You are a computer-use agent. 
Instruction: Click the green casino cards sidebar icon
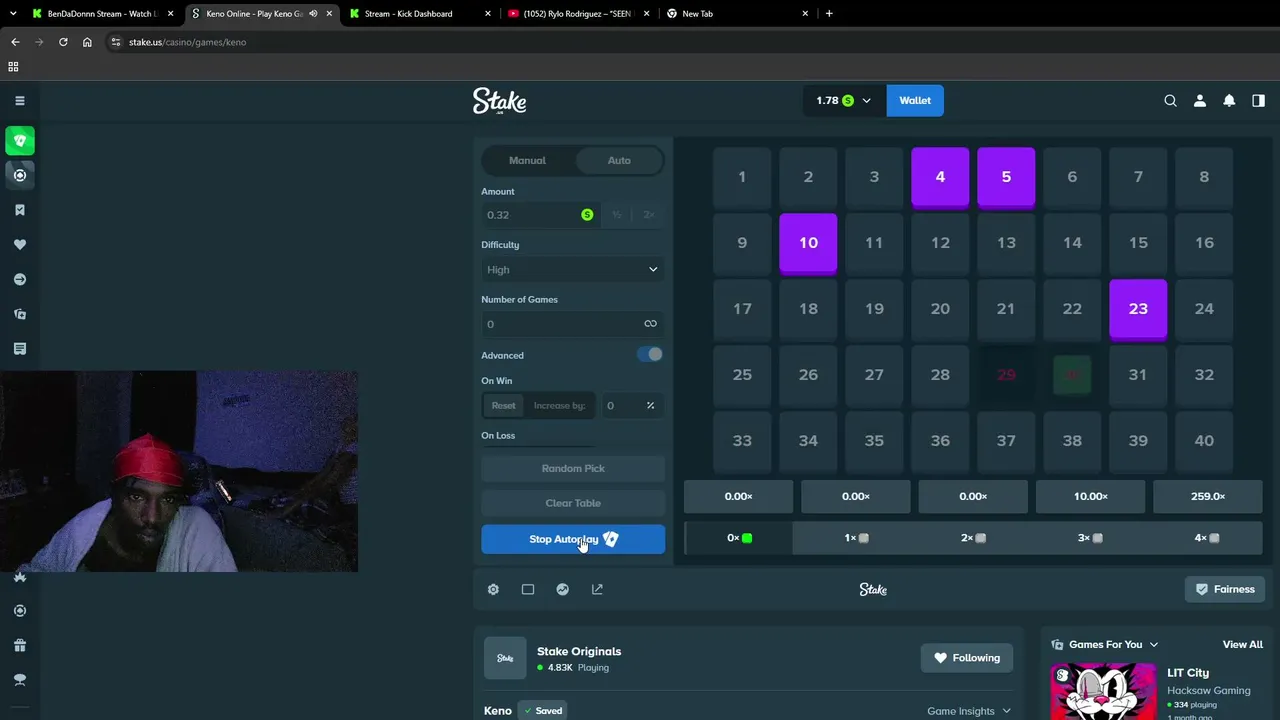20,141
